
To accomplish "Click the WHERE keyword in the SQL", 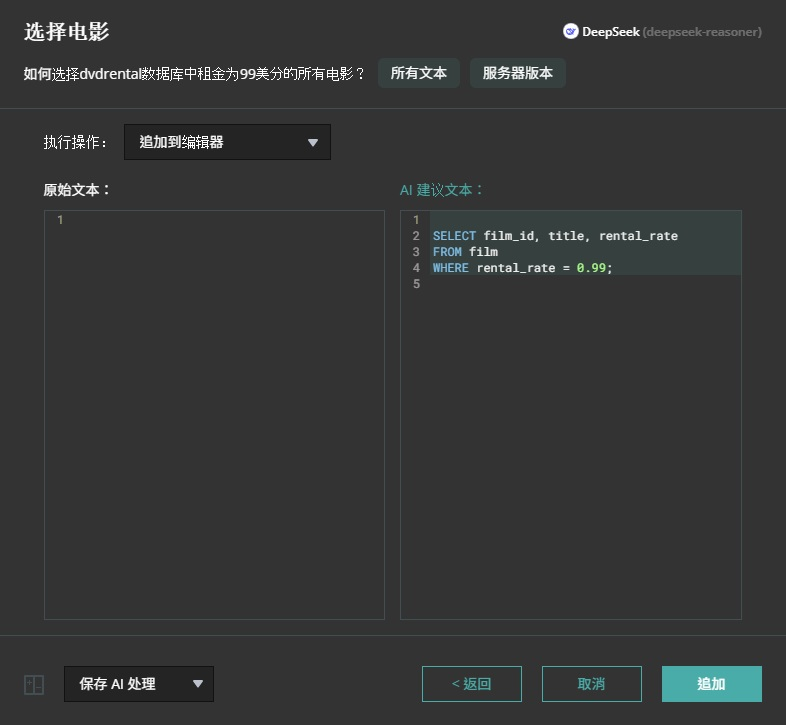I will [x=450, y=268].
